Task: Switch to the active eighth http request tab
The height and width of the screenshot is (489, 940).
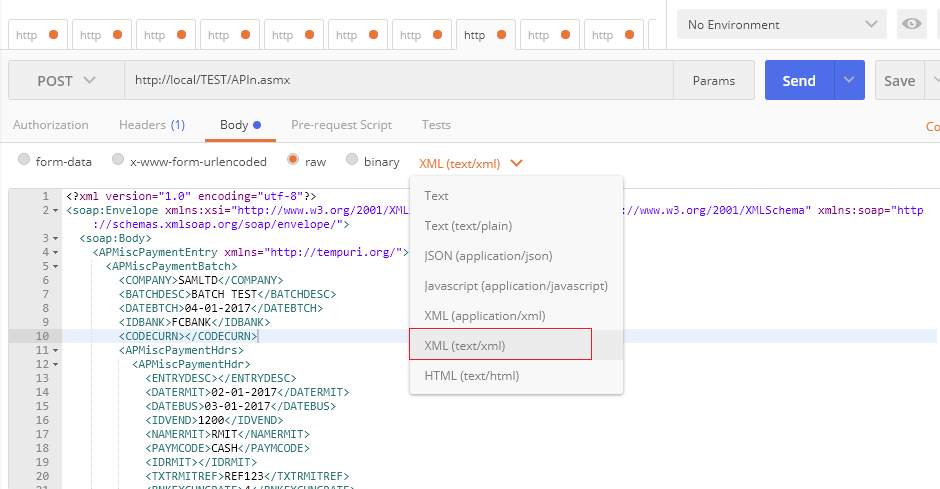Action: click(x=486, y=35)
